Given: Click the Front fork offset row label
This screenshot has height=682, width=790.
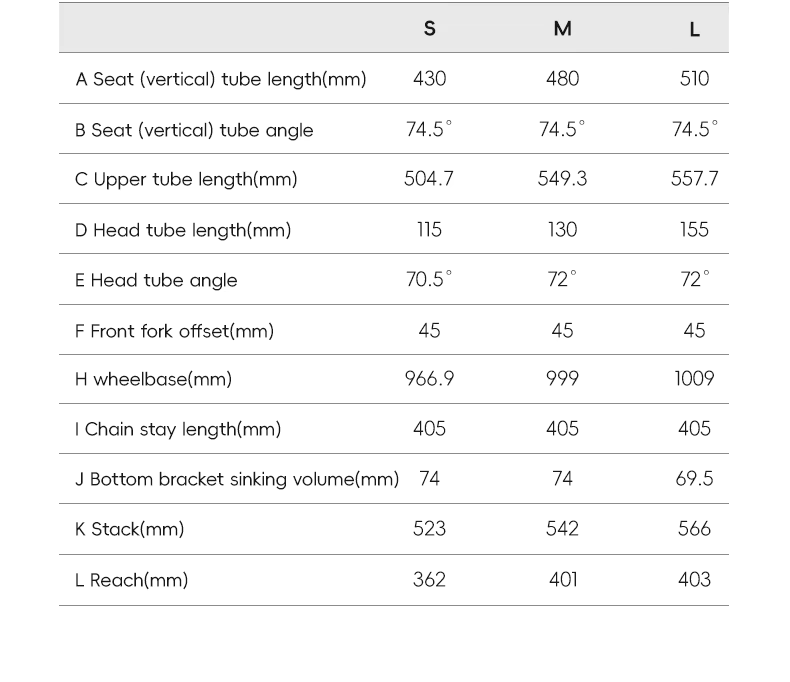Looking at the screenshot, I should (x=174, y=330).
